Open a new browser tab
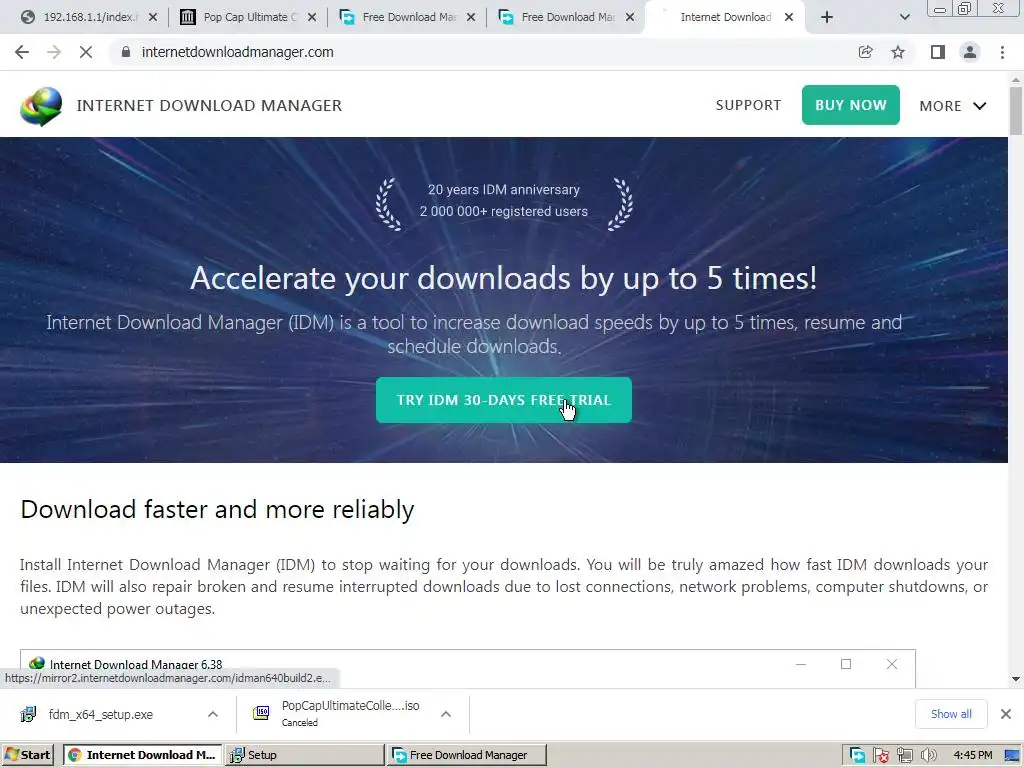 pos(827,17)
